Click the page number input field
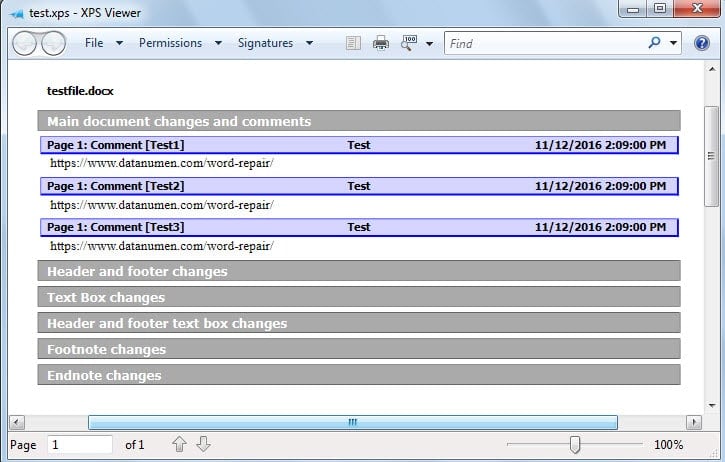 (79, 444)
